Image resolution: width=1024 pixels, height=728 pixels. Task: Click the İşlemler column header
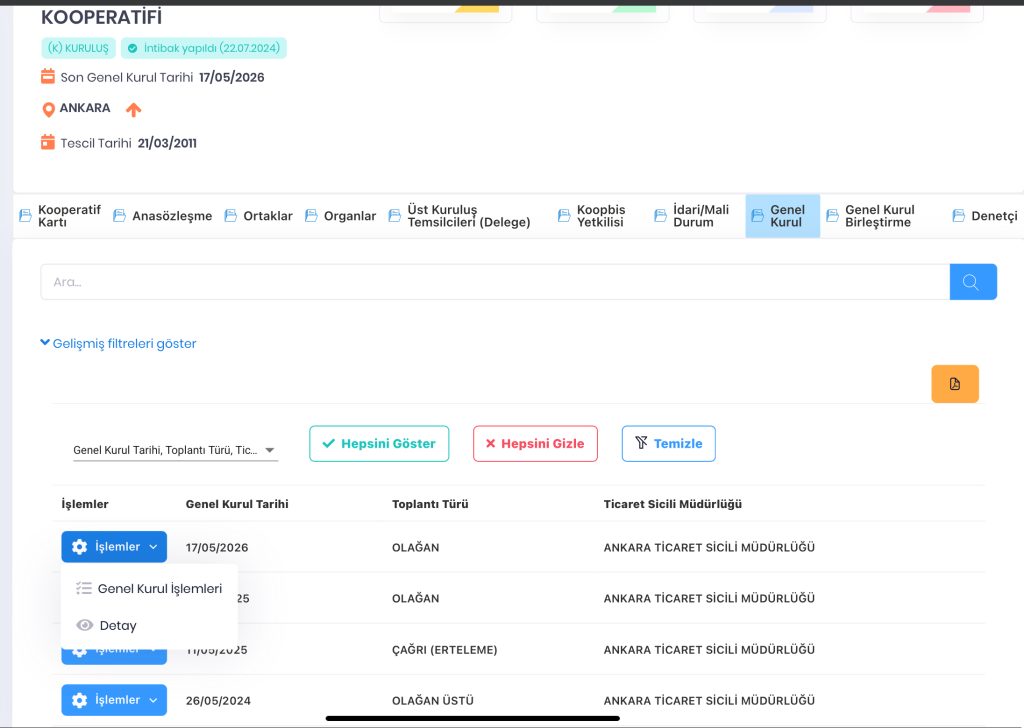pos(85,504)
